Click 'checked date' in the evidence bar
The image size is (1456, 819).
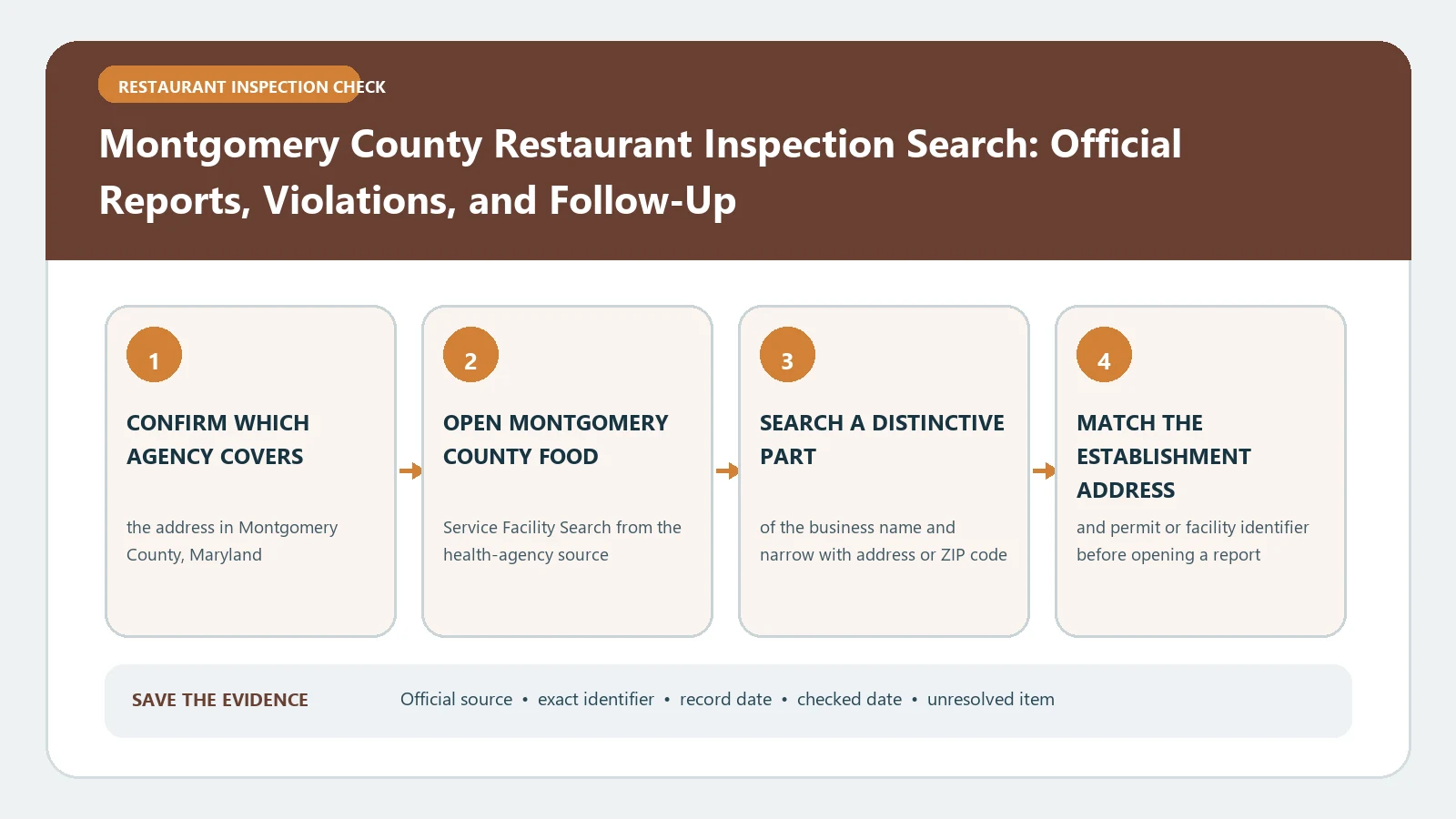coord(849,699)
